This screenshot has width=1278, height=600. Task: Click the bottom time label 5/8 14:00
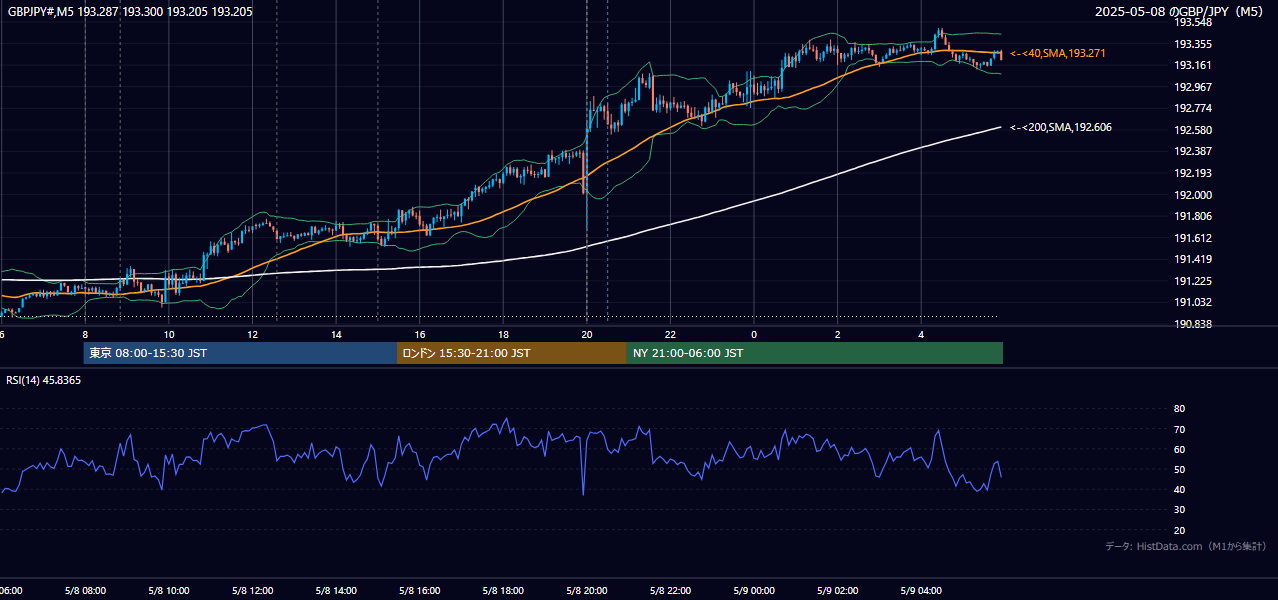[336, 590]
